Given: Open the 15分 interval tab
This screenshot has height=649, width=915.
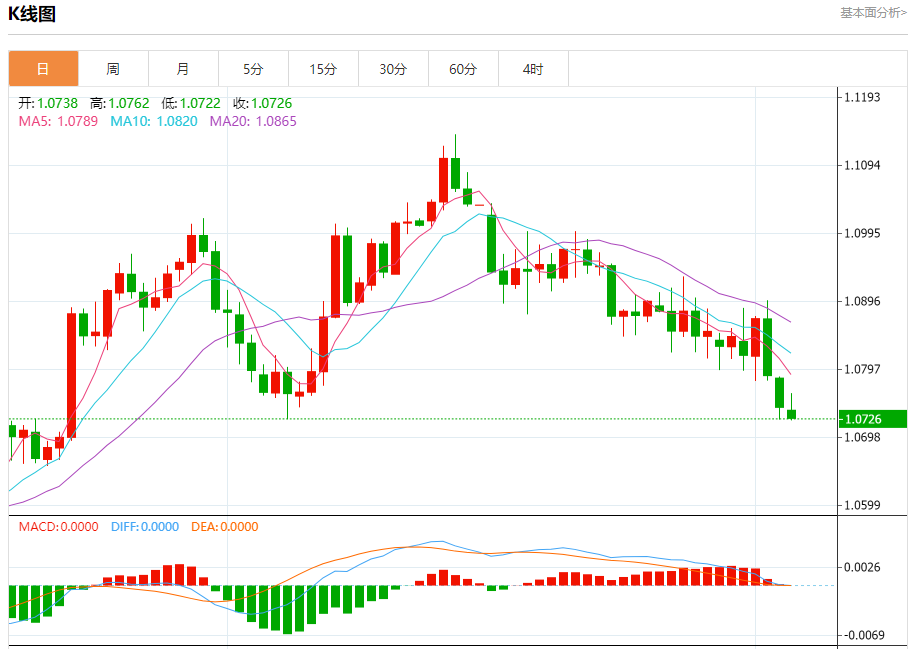Looking at the screenshot, I should [323, 69].
